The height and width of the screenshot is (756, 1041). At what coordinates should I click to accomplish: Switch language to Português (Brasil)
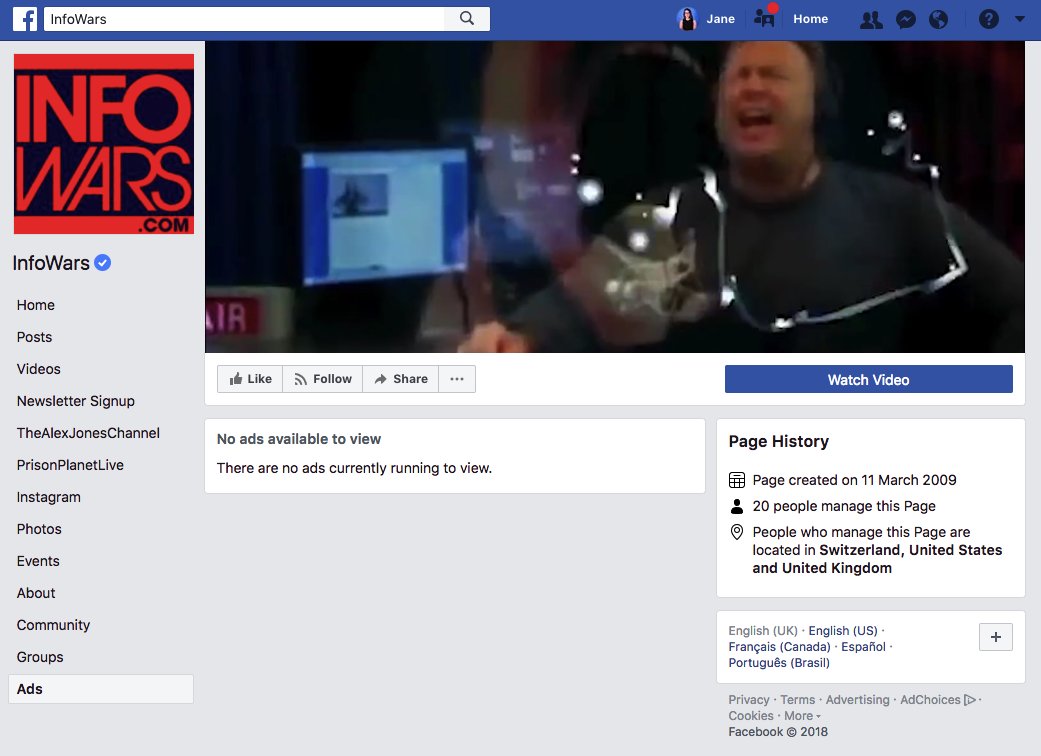[779, 662]
